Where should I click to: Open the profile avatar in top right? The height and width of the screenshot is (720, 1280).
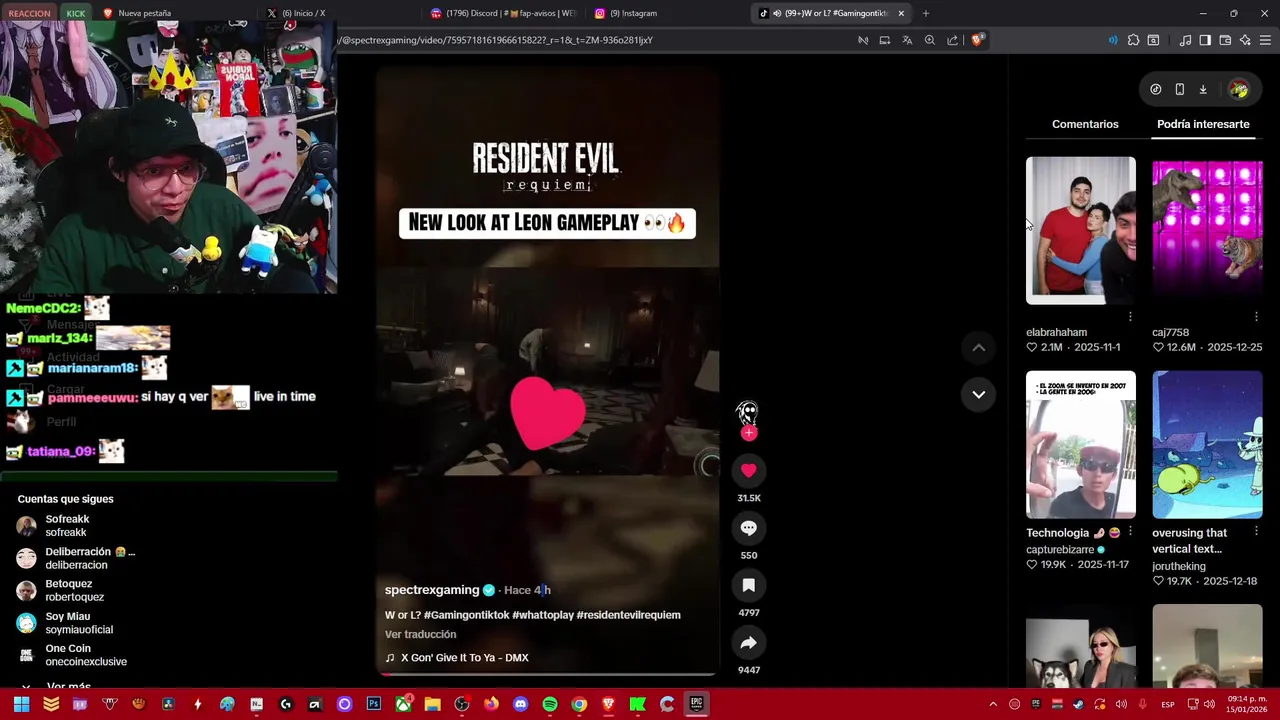click(x=1239, y=90)
